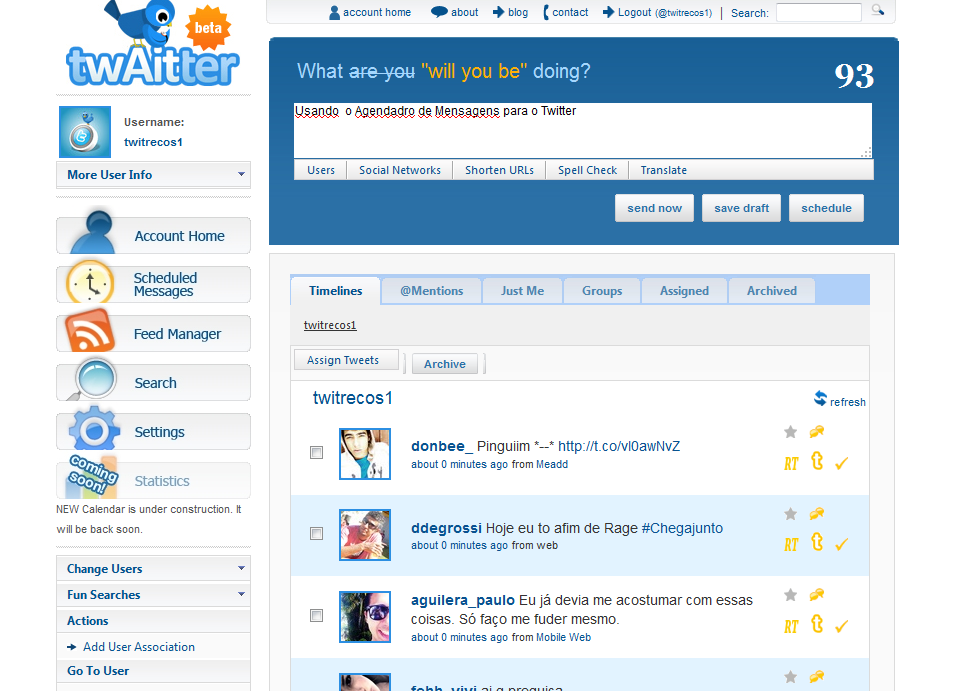
Task: Click the RT icon on donbee_ tweet
Action: click(791, 464)
